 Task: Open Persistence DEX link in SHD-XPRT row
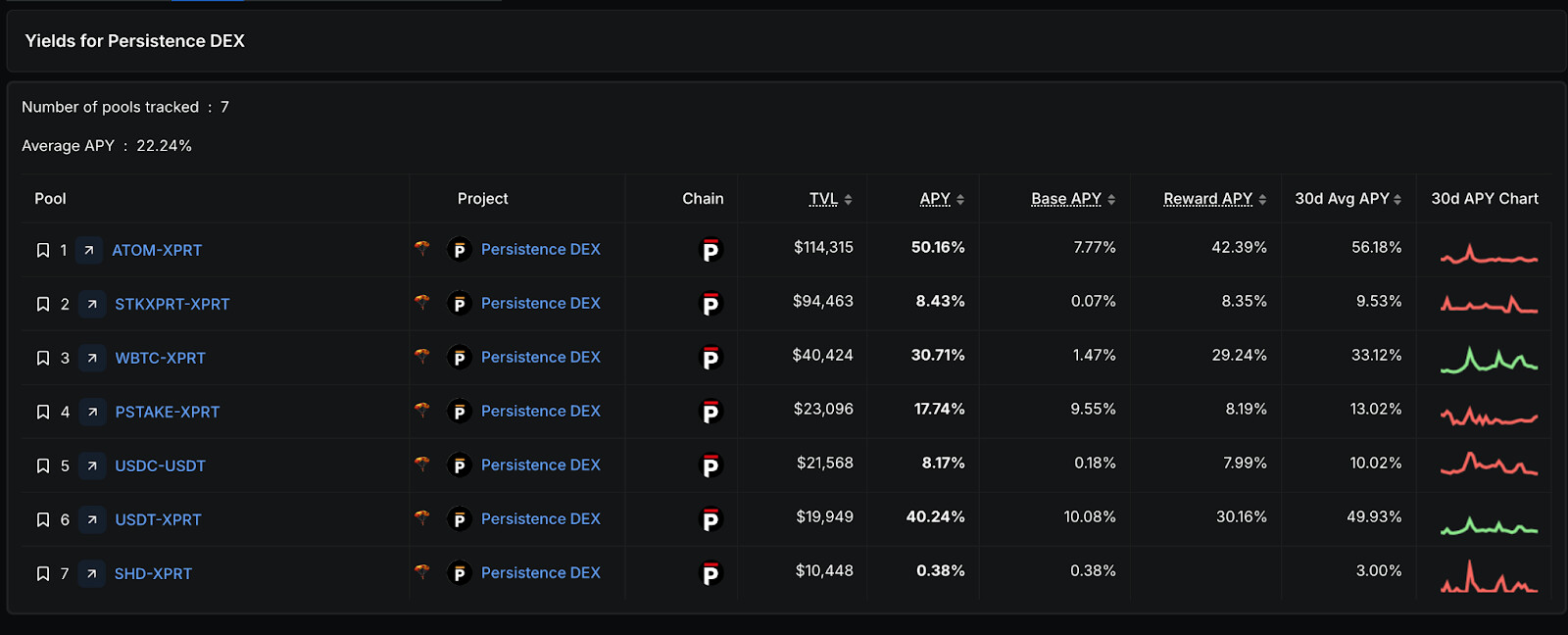pos(541,572)
